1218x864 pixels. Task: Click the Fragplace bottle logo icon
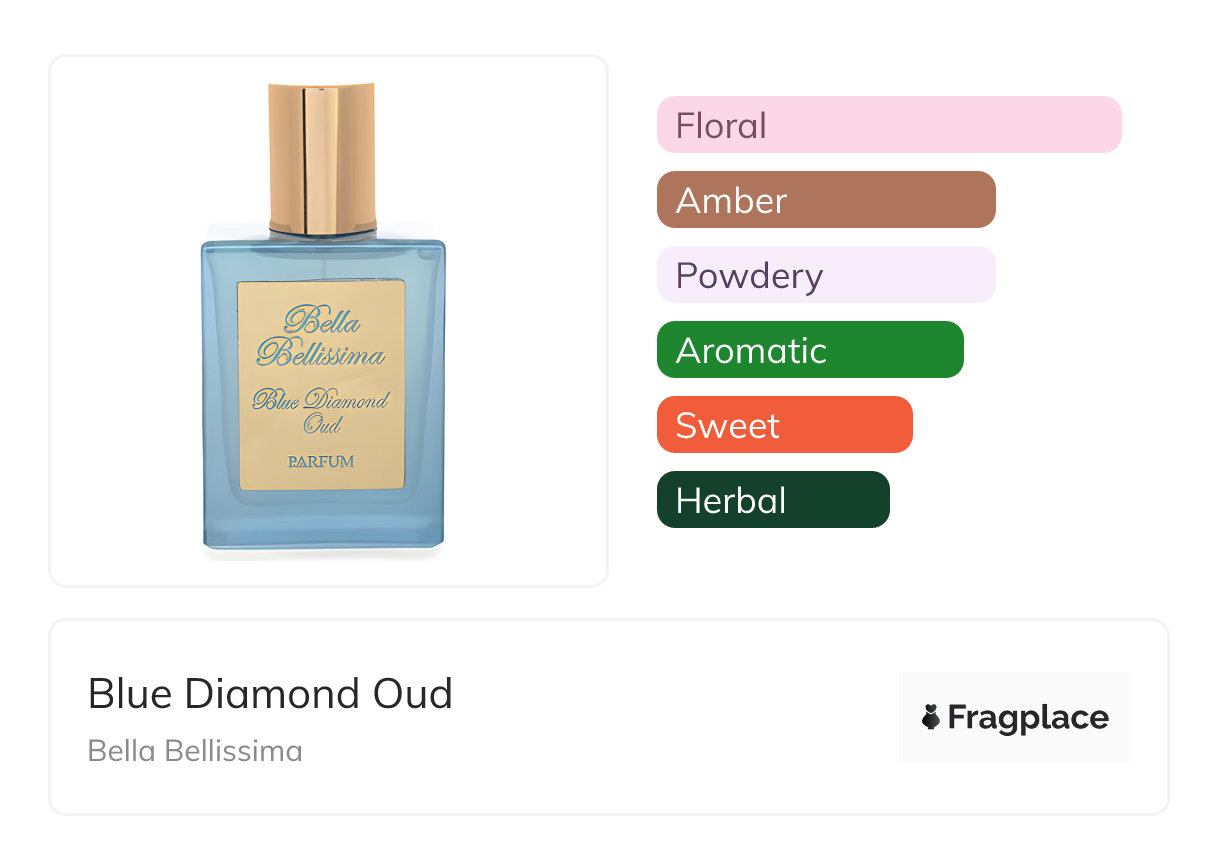(931, 718)
